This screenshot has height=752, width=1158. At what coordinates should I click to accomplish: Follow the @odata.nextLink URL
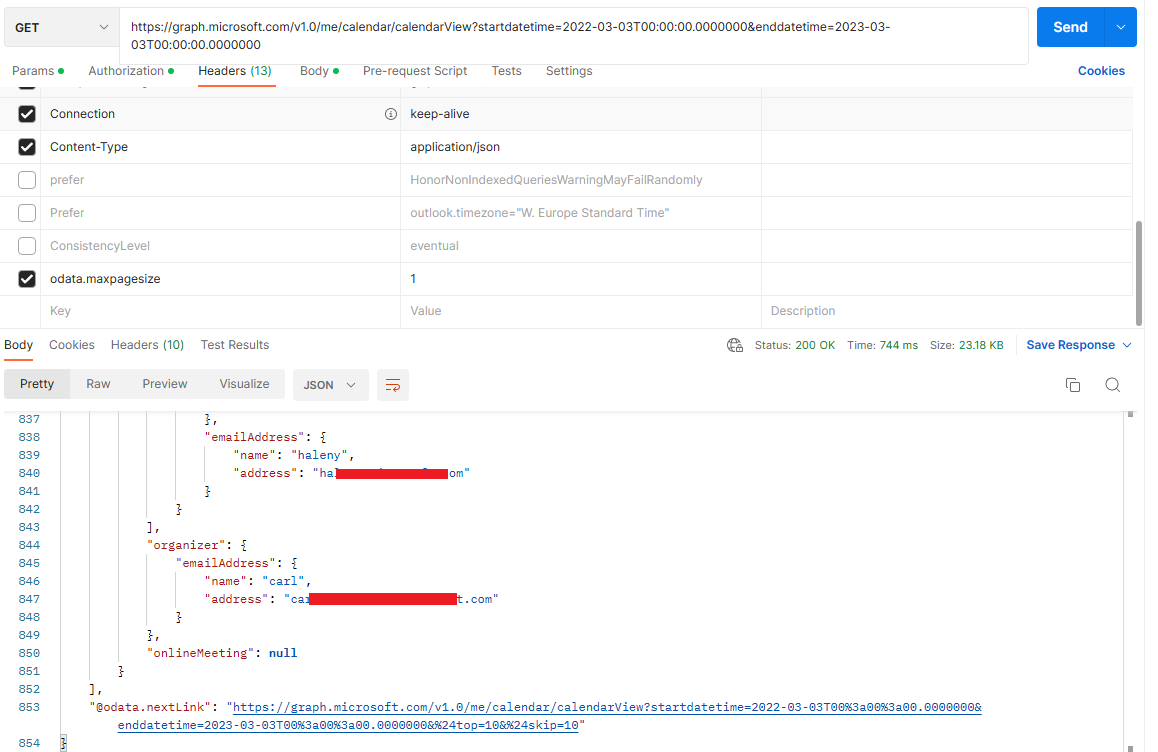pos(549,716)
